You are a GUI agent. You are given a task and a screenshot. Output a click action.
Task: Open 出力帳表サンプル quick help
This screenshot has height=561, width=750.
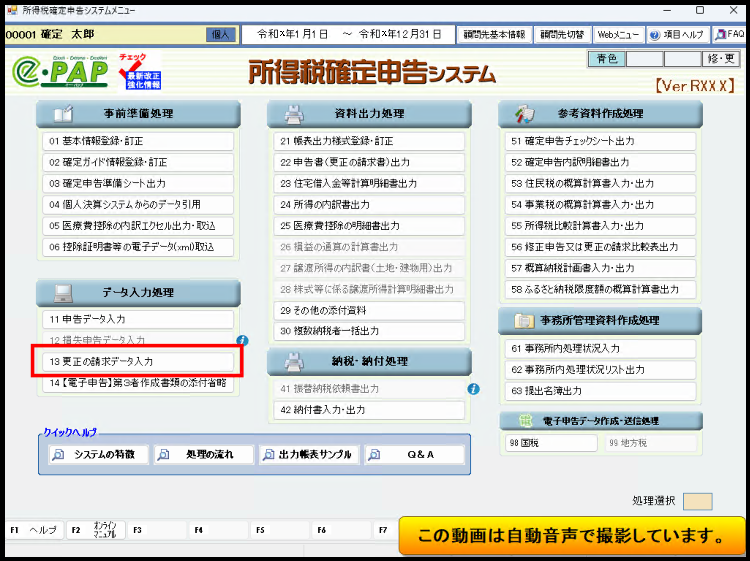(x=309, y=454)
